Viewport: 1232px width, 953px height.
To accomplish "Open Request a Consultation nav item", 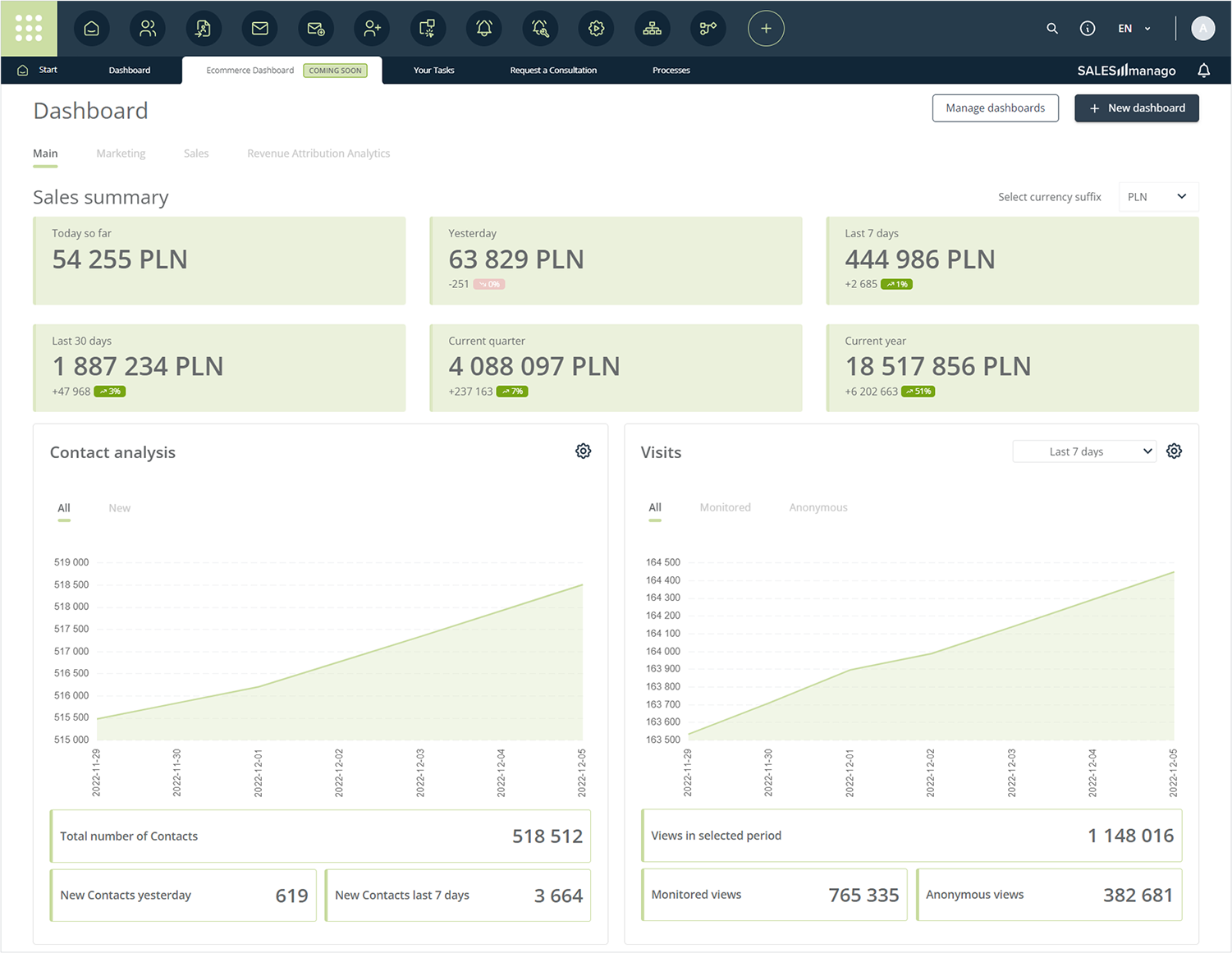I will [x=553, y=71].
